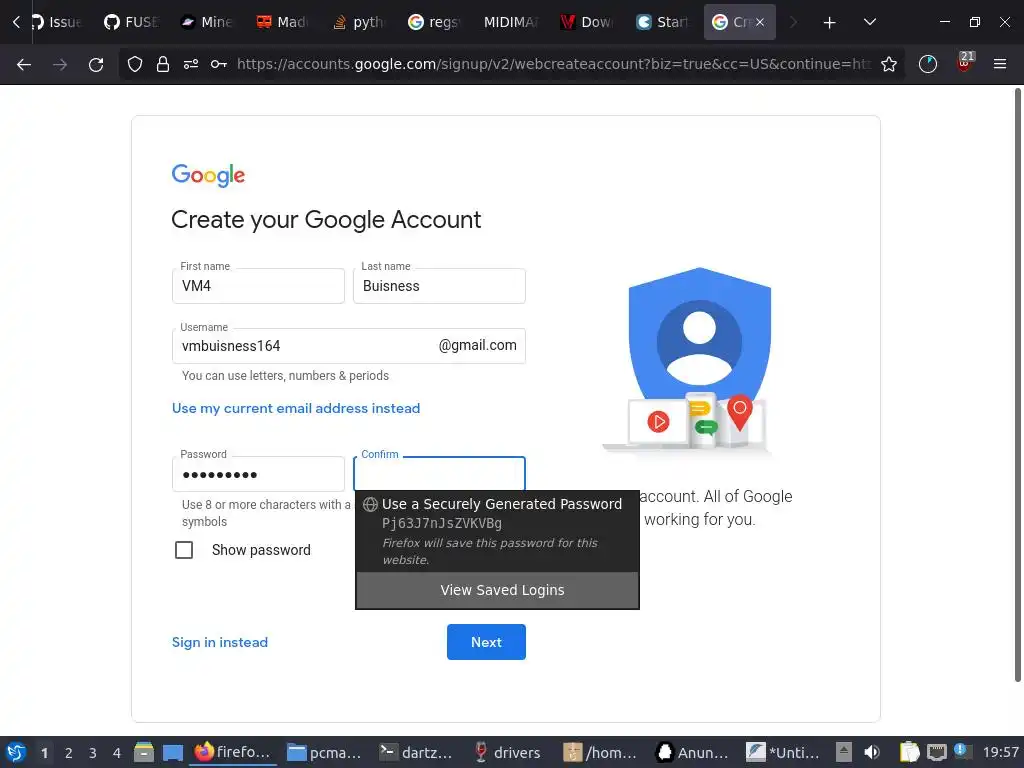The width and height of the screenshot is (1024, 768).
Task: Open the volume control in system tray
Action: click(872, 752)
